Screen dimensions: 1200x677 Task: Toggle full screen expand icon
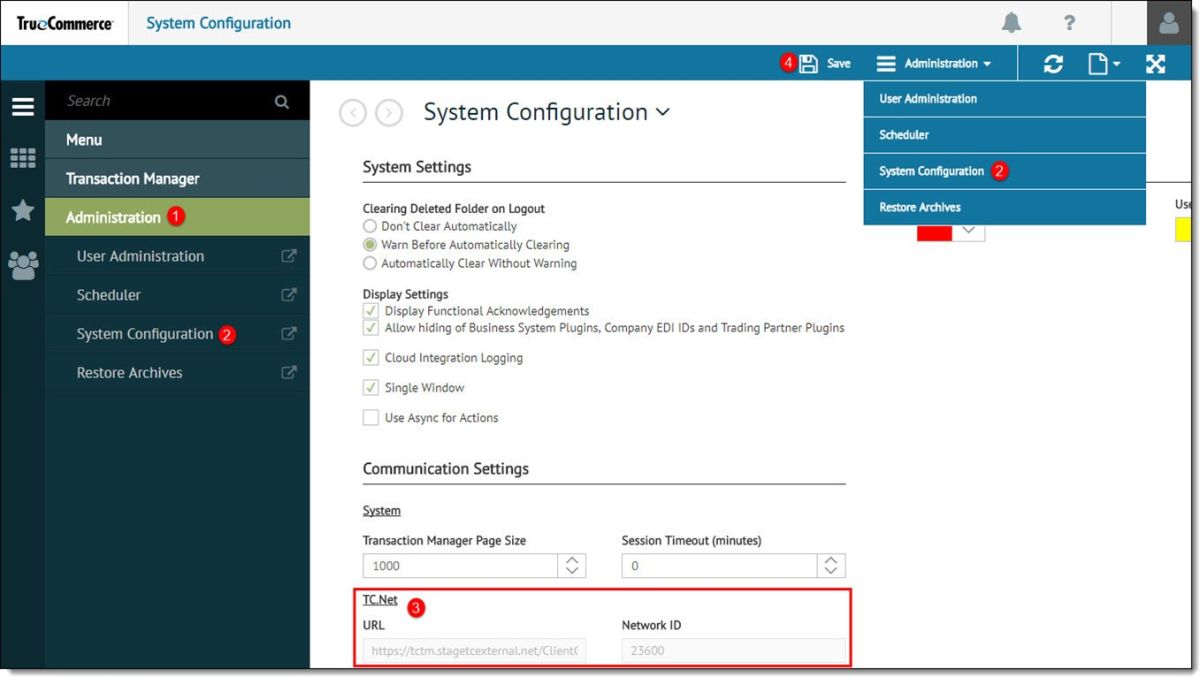[x=1156, y=64]
